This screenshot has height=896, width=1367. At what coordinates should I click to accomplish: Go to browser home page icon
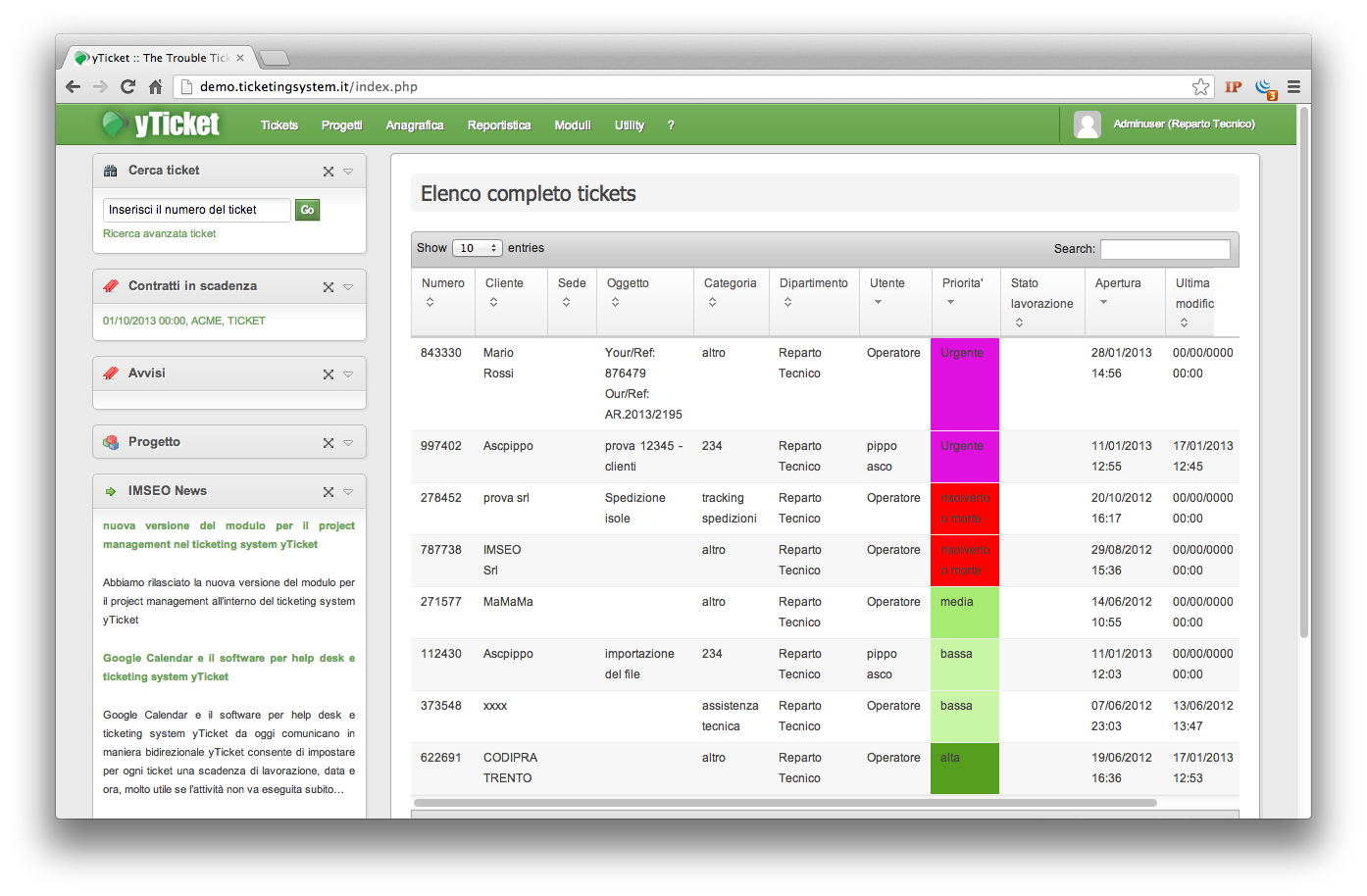[x=155, y=87]
